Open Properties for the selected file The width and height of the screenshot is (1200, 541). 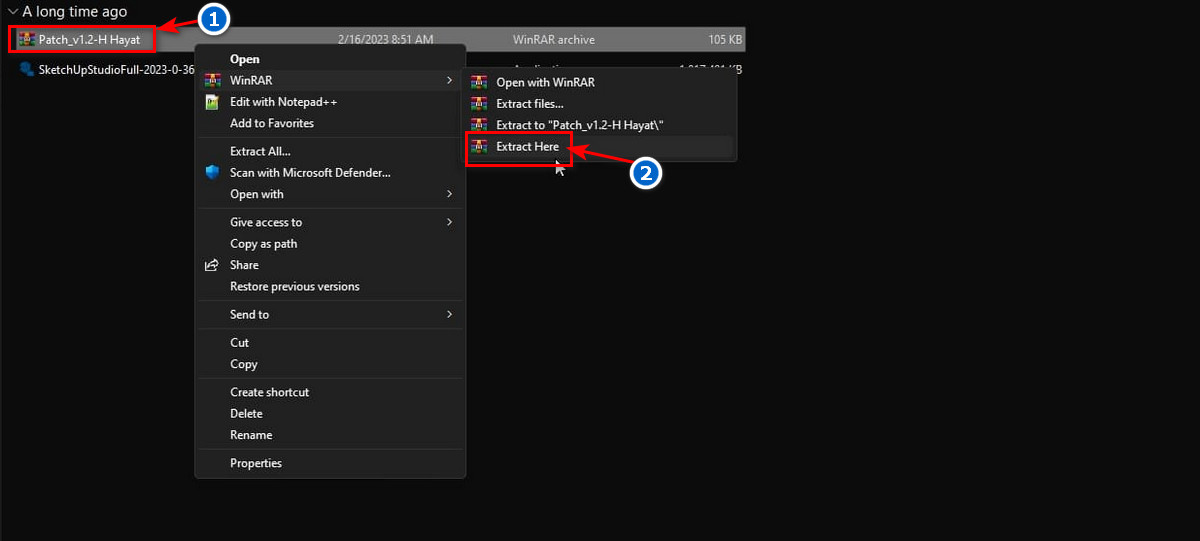[256, 463]
